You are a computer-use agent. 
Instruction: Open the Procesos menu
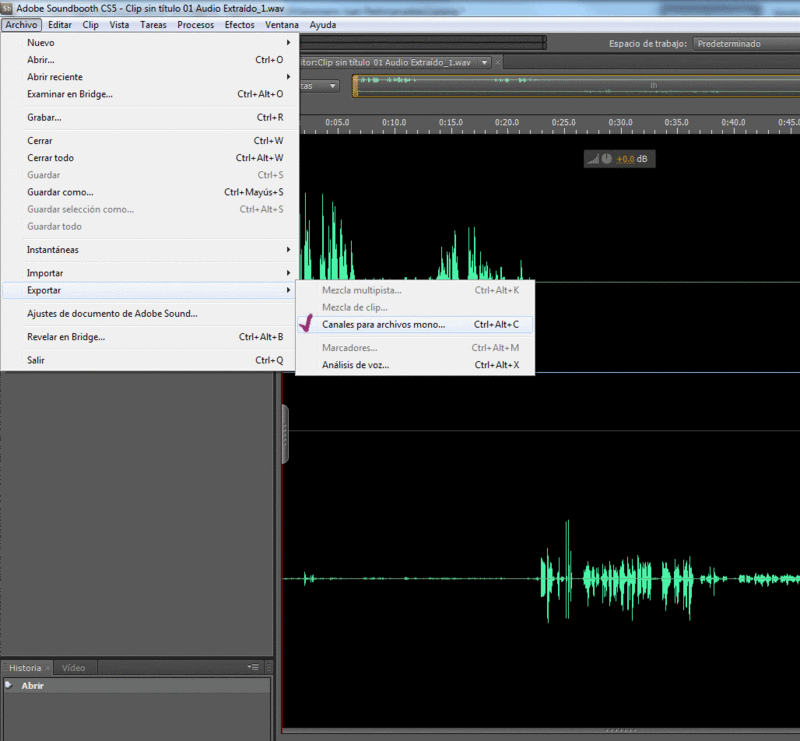pos(195,24)
